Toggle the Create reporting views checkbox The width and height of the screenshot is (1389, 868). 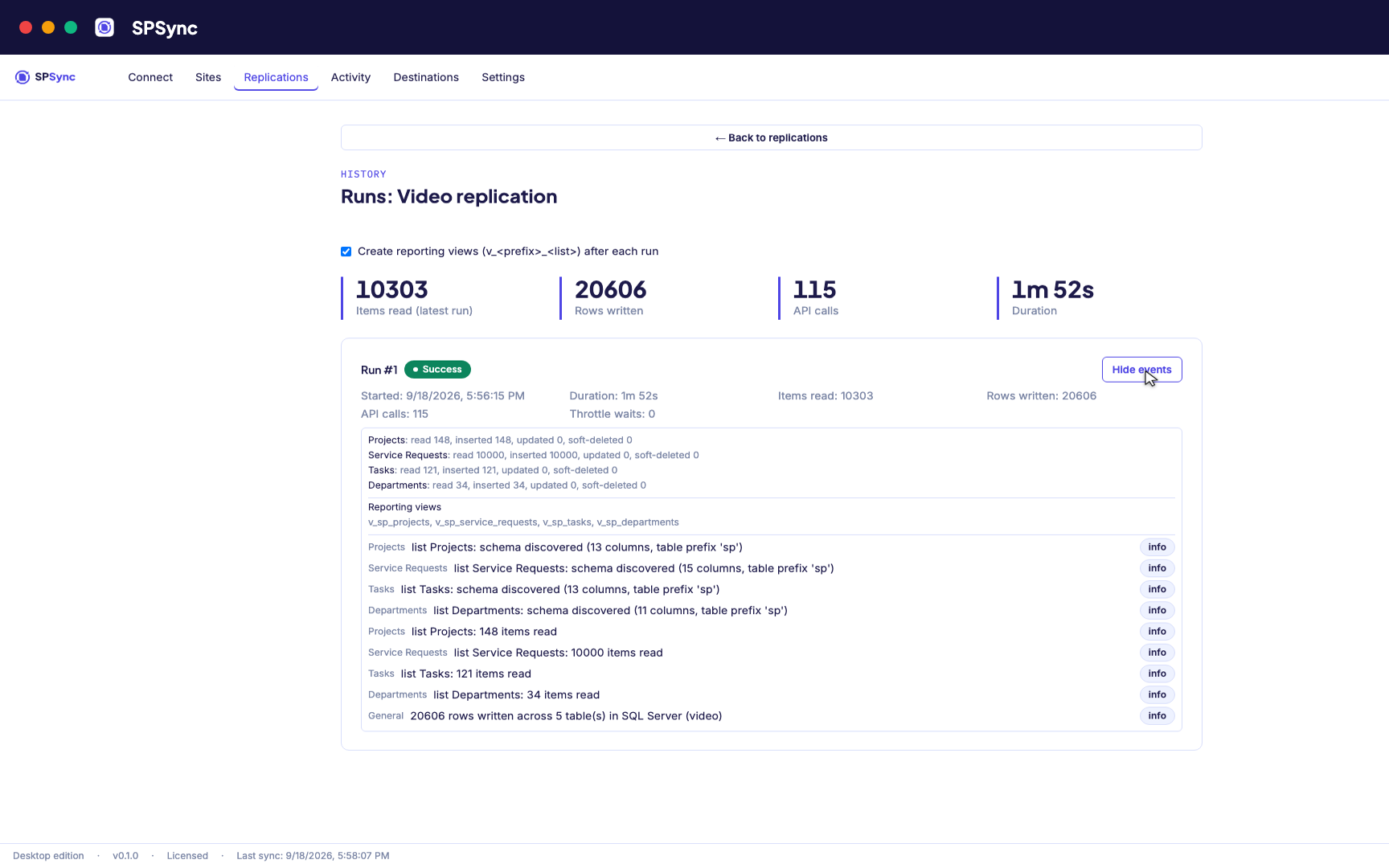[346, 252]
